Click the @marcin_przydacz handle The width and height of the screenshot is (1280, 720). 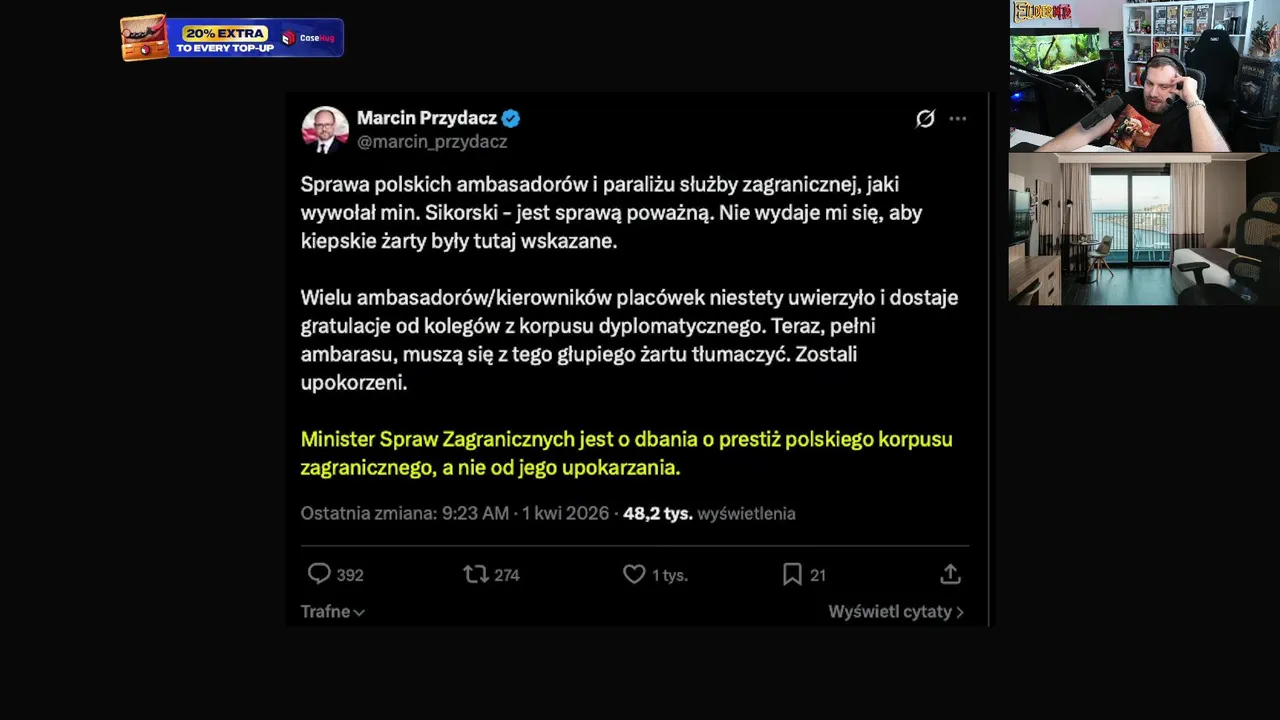click(x=432, y=142)
